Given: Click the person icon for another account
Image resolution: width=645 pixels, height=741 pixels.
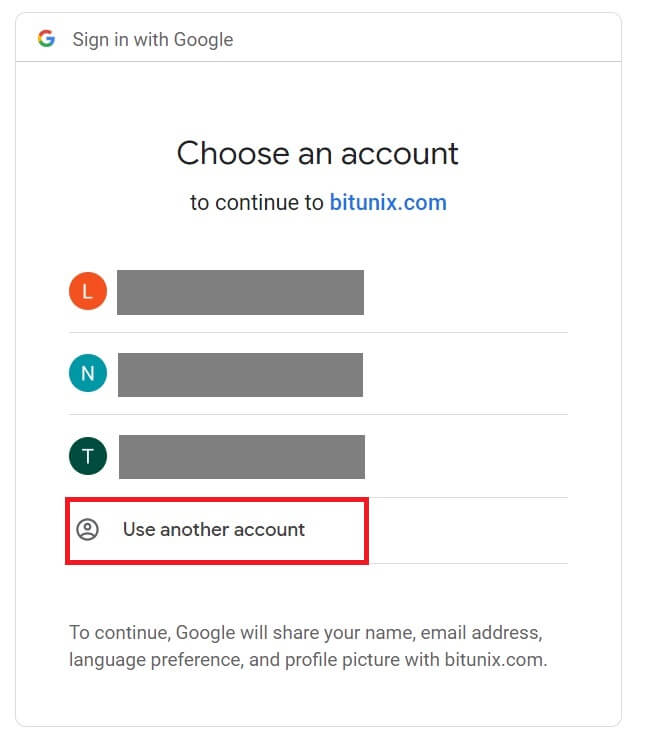Looking at the screenshot, I should click(x=88, y=530).
